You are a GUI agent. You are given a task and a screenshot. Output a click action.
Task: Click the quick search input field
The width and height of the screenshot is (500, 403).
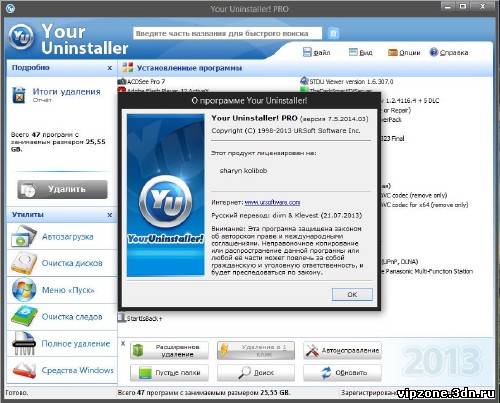(228, 33)
